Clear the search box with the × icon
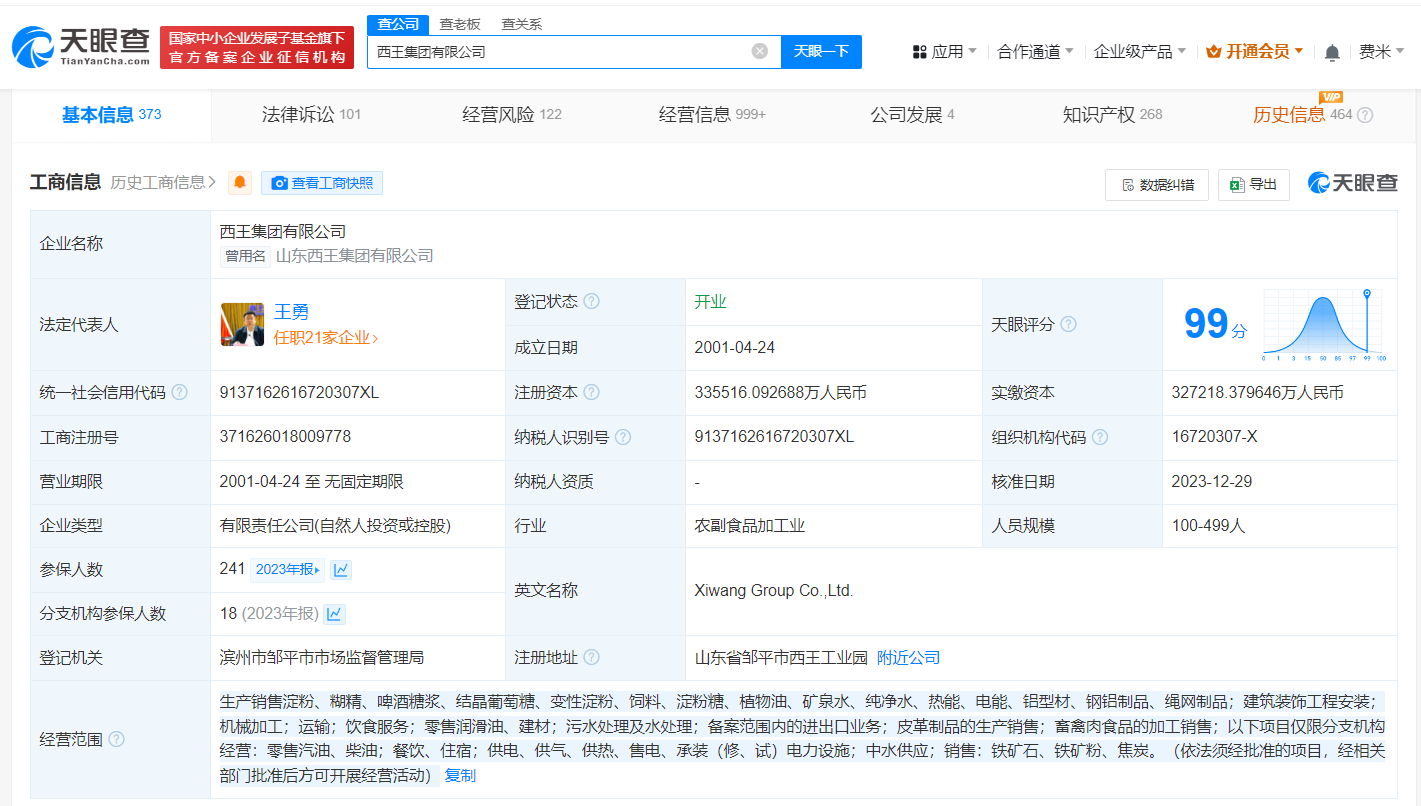 point(759,51)
